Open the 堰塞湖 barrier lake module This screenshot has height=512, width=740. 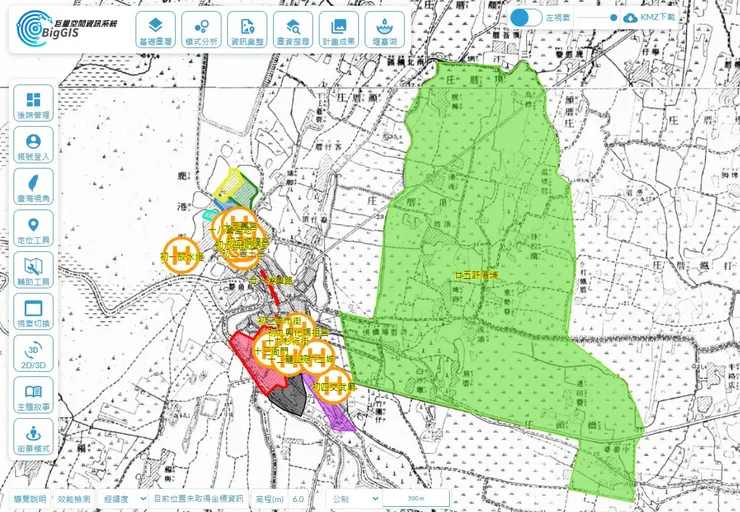click(x=384, y=30)
